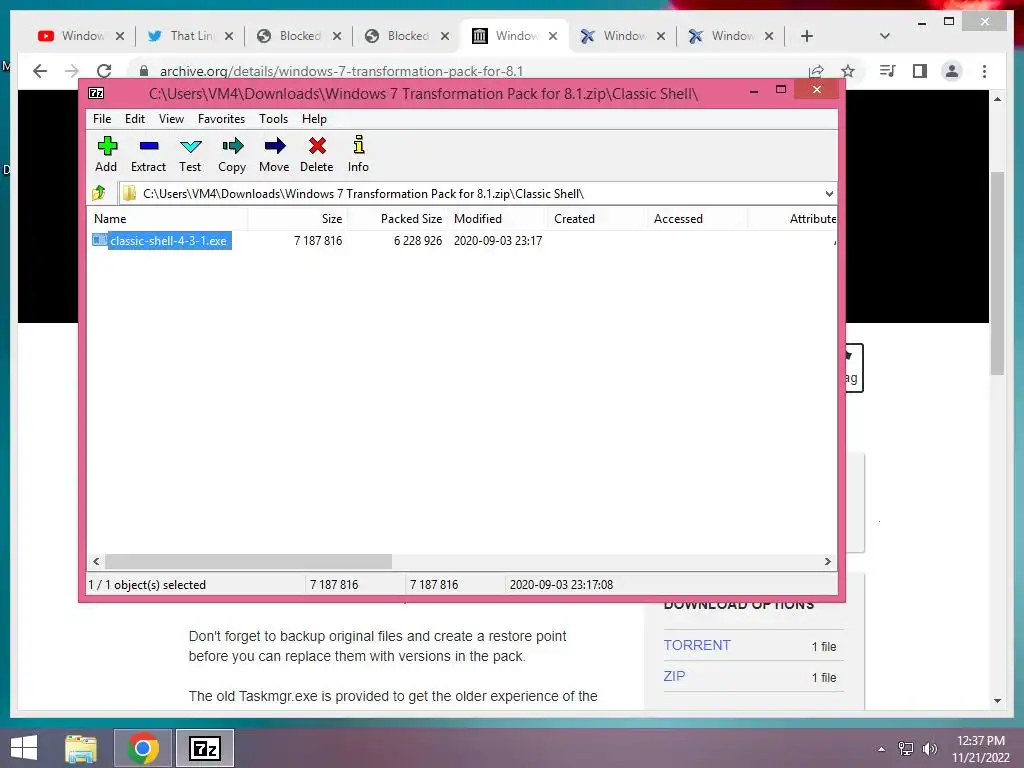Switch to the Twitter 'That Lin' tab
1024x768 pixels.
(x=189, y=36)
